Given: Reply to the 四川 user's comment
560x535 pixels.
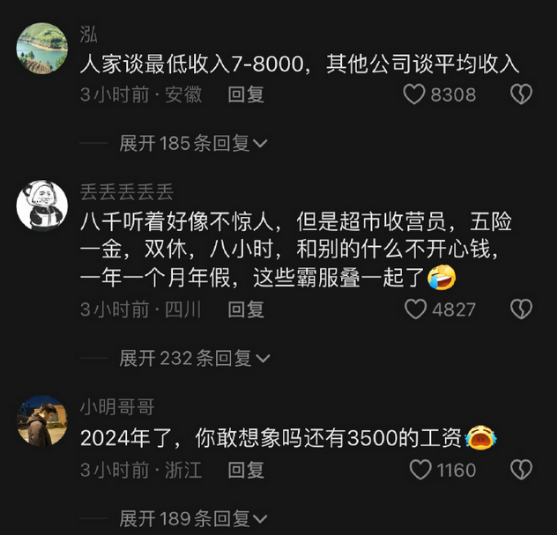Looking at the screenshot, I should pos(246,309).
